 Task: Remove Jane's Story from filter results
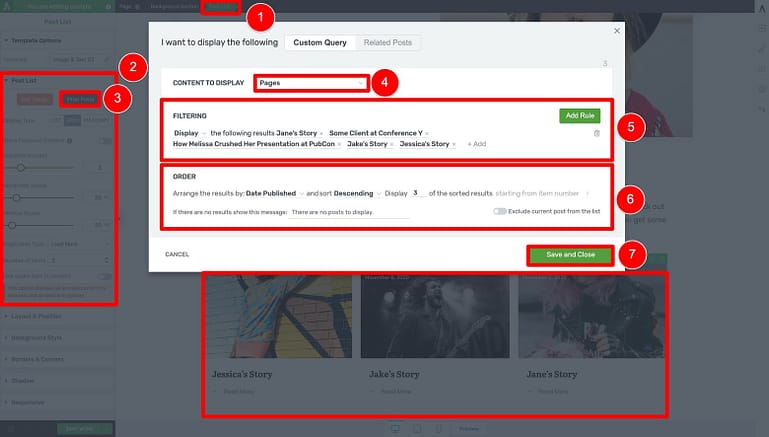(x=321, y=133)
